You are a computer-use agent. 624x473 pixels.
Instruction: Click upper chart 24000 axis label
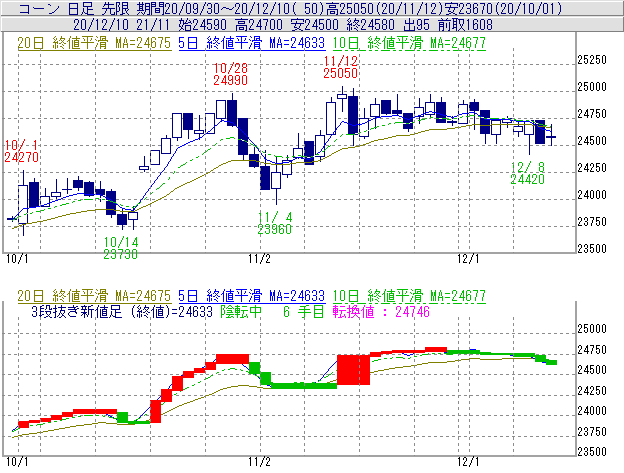tap(592, 195)
